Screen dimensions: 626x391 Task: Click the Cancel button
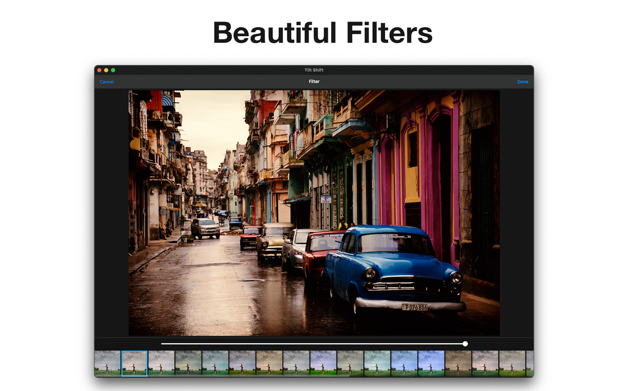coord(107,82)
